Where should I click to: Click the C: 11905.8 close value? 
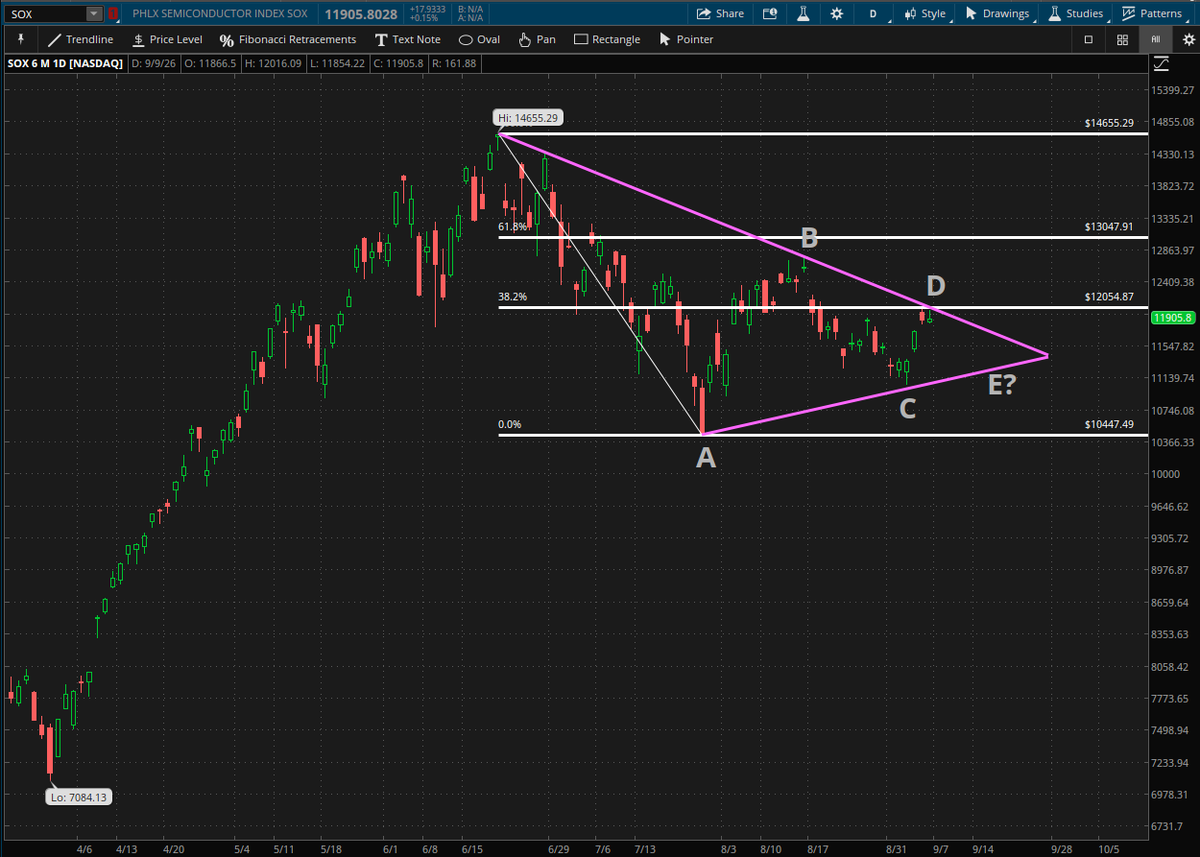click(x=397, y=64)
